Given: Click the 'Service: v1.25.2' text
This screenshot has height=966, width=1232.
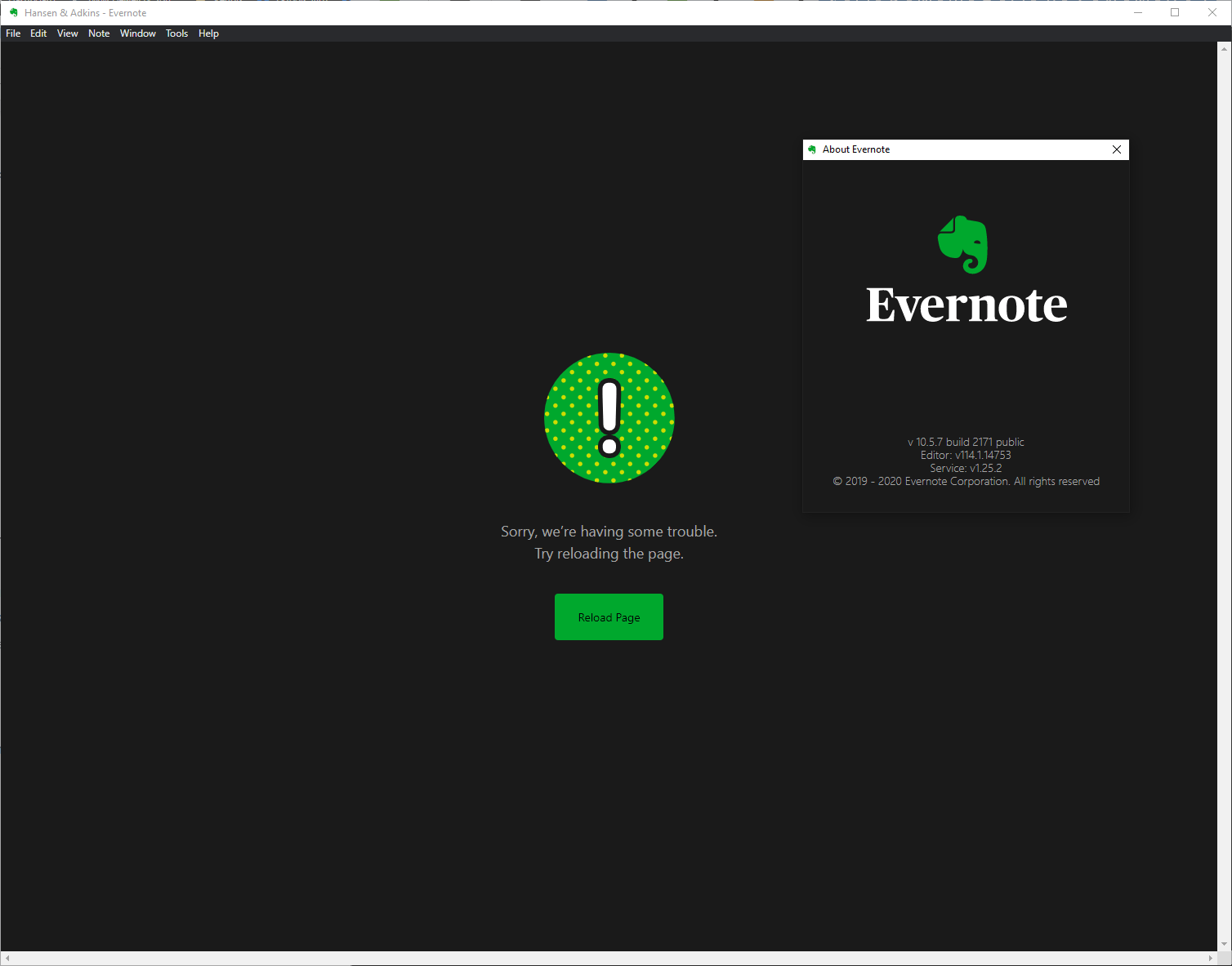Looking at the screenshot, I should tap(966, 468).
